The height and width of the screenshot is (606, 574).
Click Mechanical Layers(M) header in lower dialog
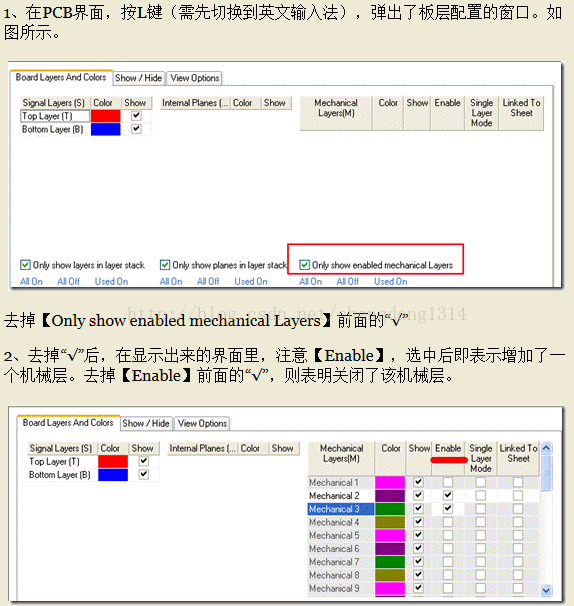341,458
